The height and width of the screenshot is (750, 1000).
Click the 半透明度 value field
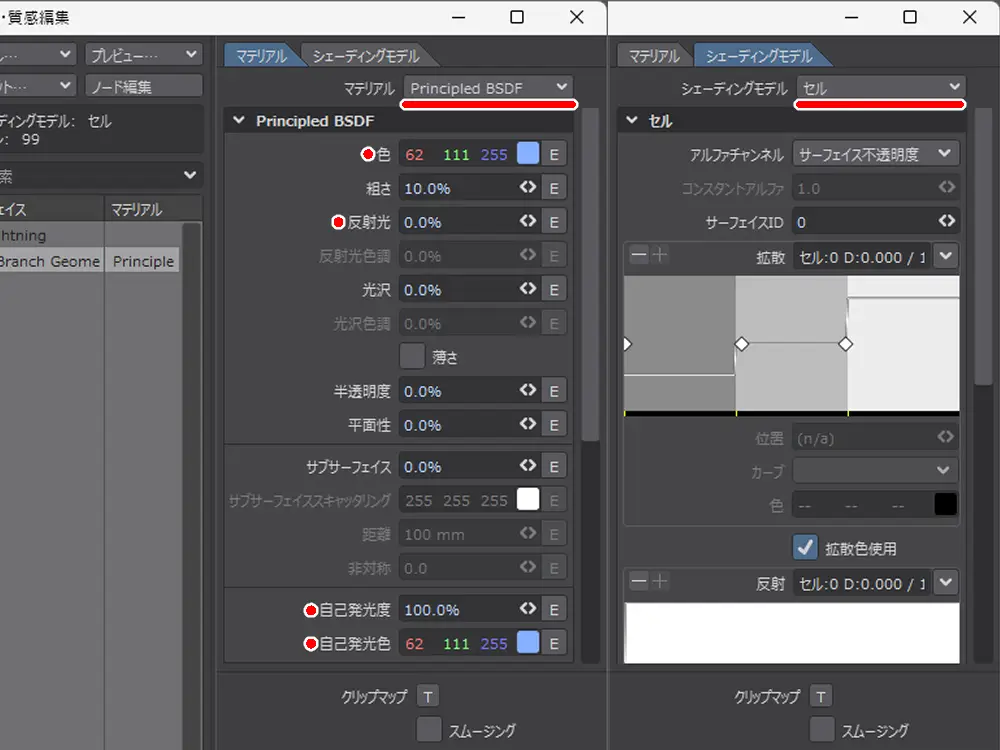457,391
